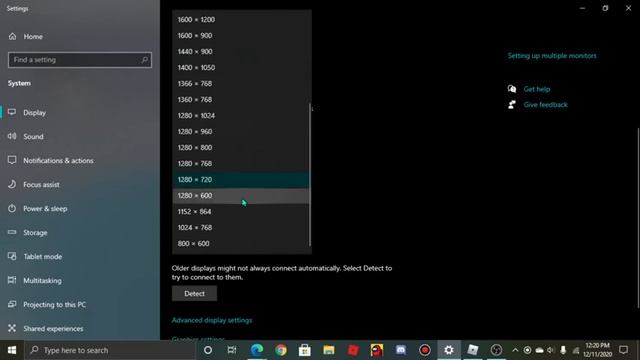Open Storage settings
The image size is (640, 360).
(35, 233)
